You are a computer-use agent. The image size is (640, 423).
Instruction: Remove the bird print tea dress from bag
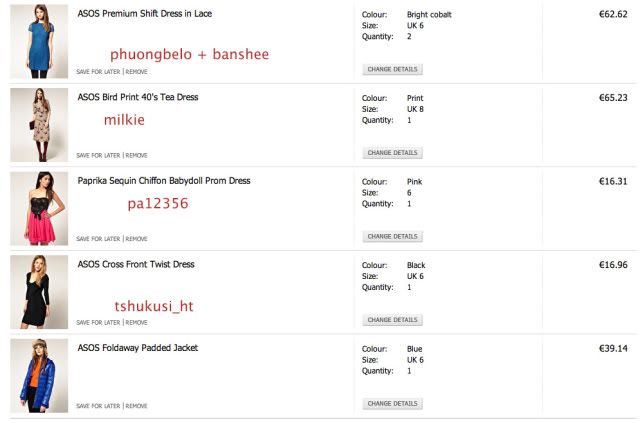137,156
